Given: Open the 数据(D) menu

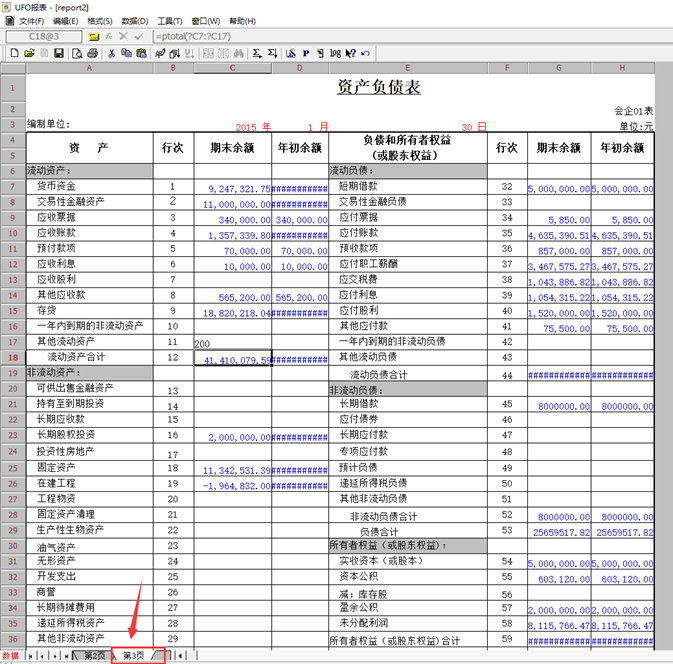Looking at the screenshot, I should pyautogui.click(x=135, y=21).
